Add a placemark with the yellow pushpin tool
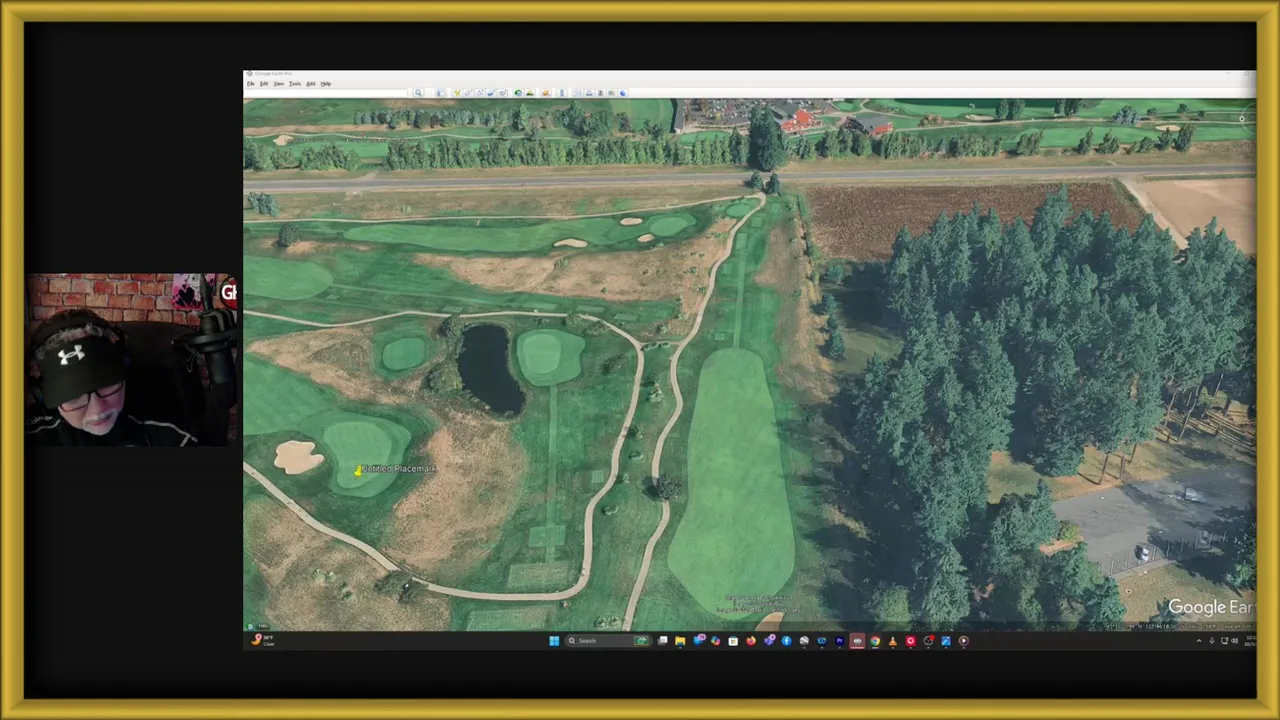 pyautogui.click(x=457, y=92)
